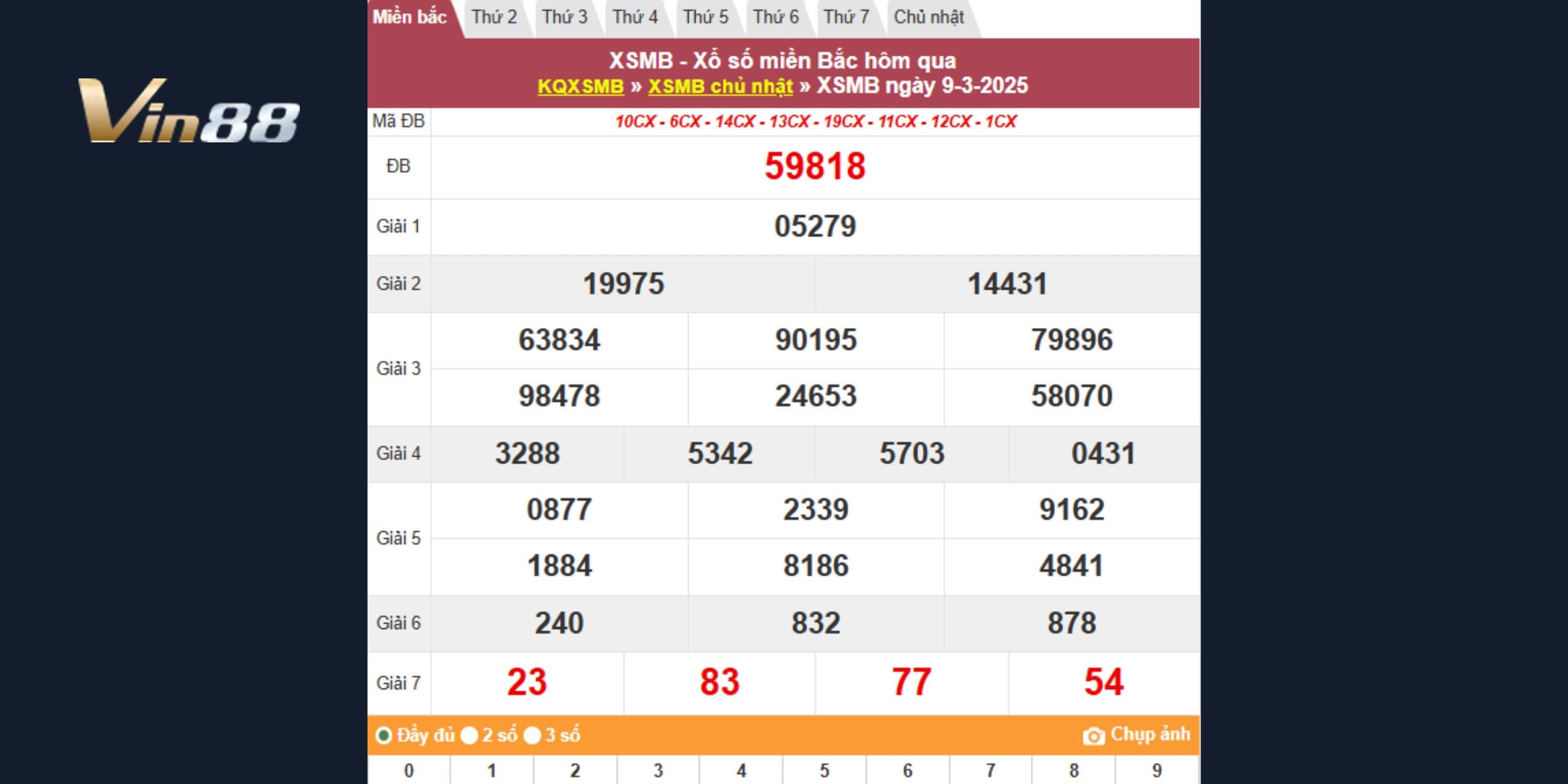
Task: Click the Giải 4 number 3288
Action: click(527, 454)
